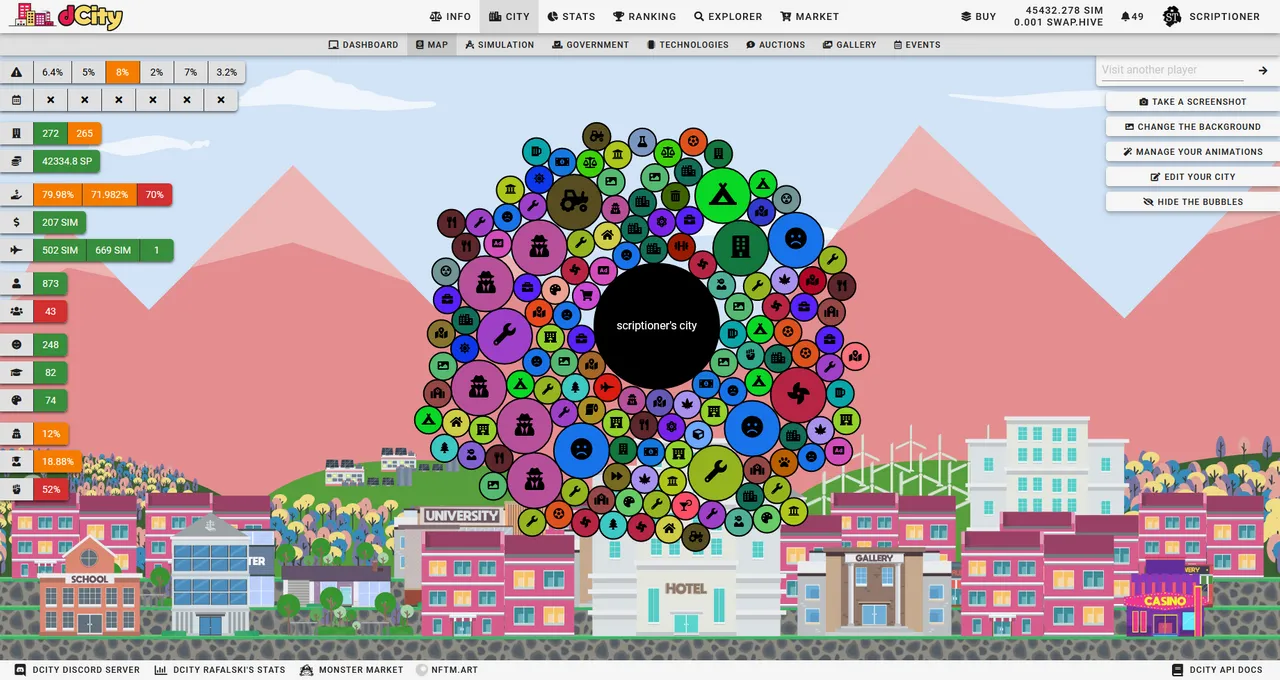This screenshot has width=1280, height=680.
Task: Switch to the Simulation tab
Action: pyautogui.click(x=499, y=45)
